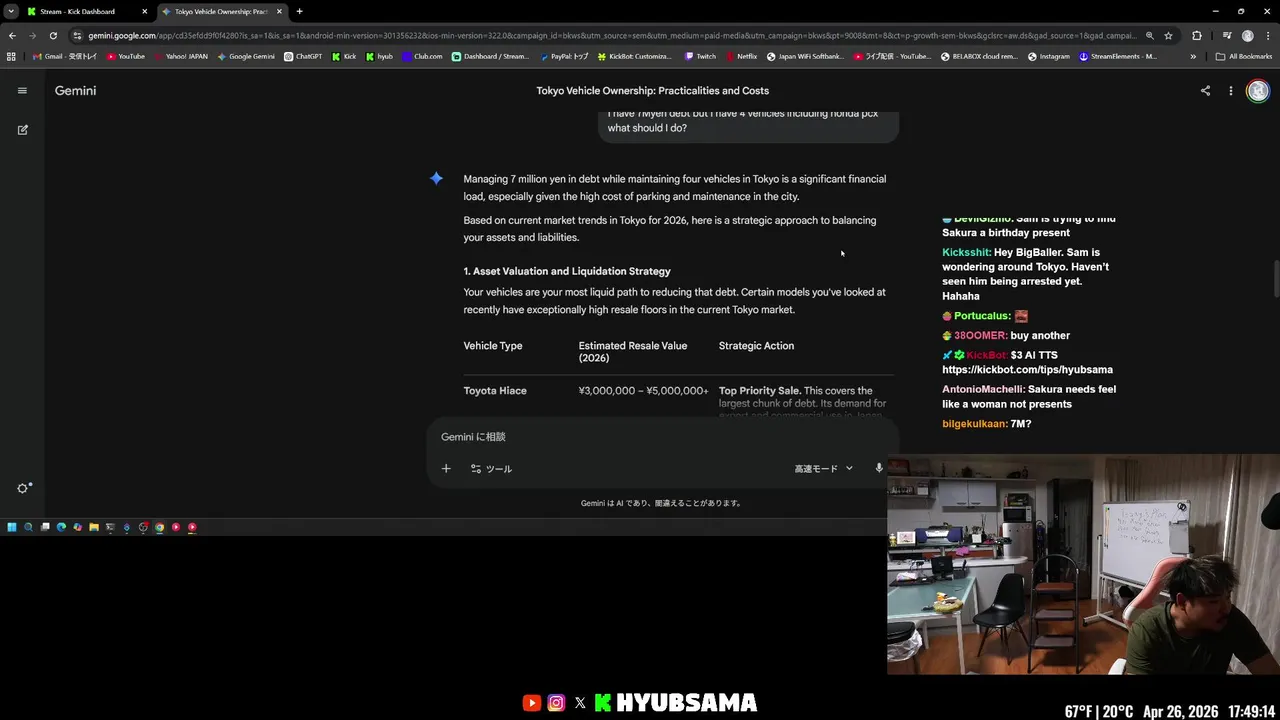Open StreamElements bookmark
Image resolution: width=1280 pixels, height=720 pixels.
[x=1118, y=56]
